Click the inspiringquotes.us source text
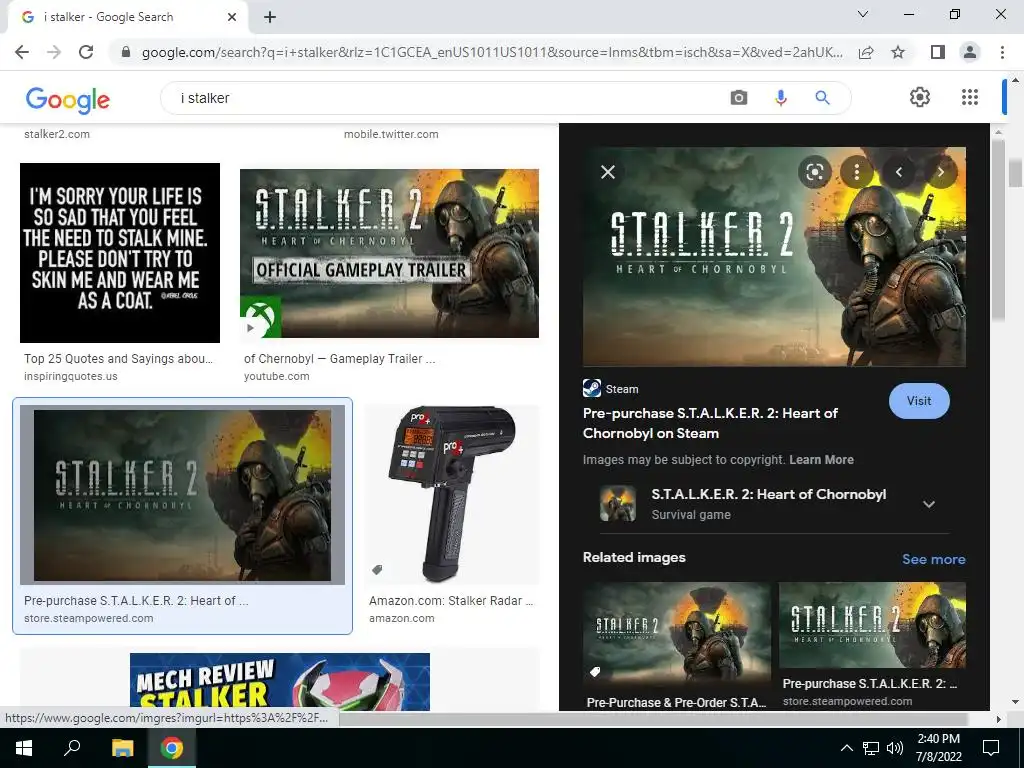Viewport: 1024px width, 768px height. point(71,376)
